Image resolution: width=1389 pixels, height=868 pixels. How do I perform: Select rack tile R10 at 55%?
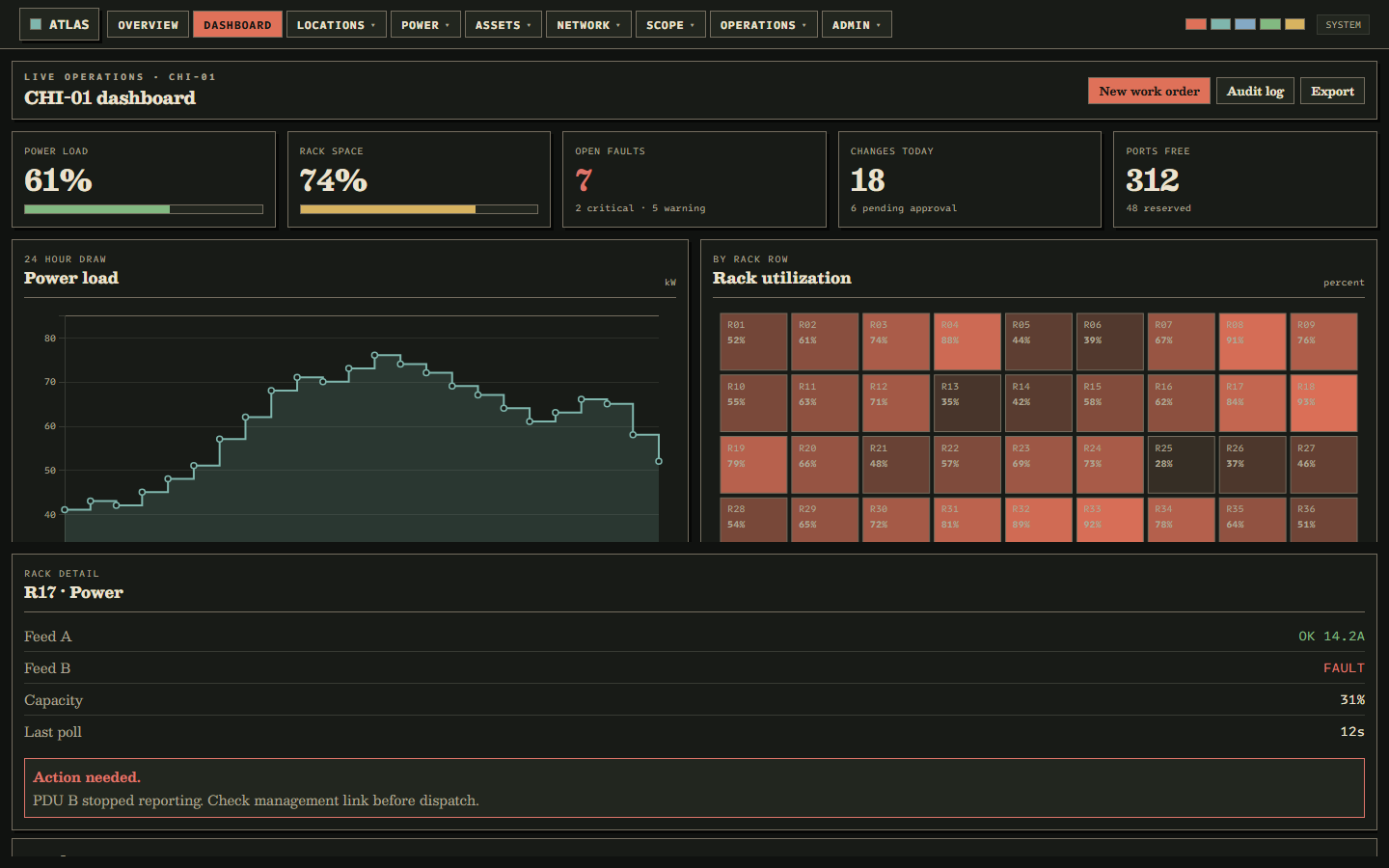point(753,403)
